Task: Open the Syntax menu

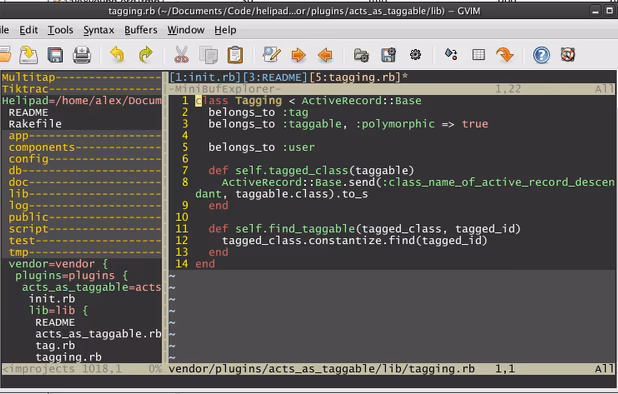Action: click(99, 30)
